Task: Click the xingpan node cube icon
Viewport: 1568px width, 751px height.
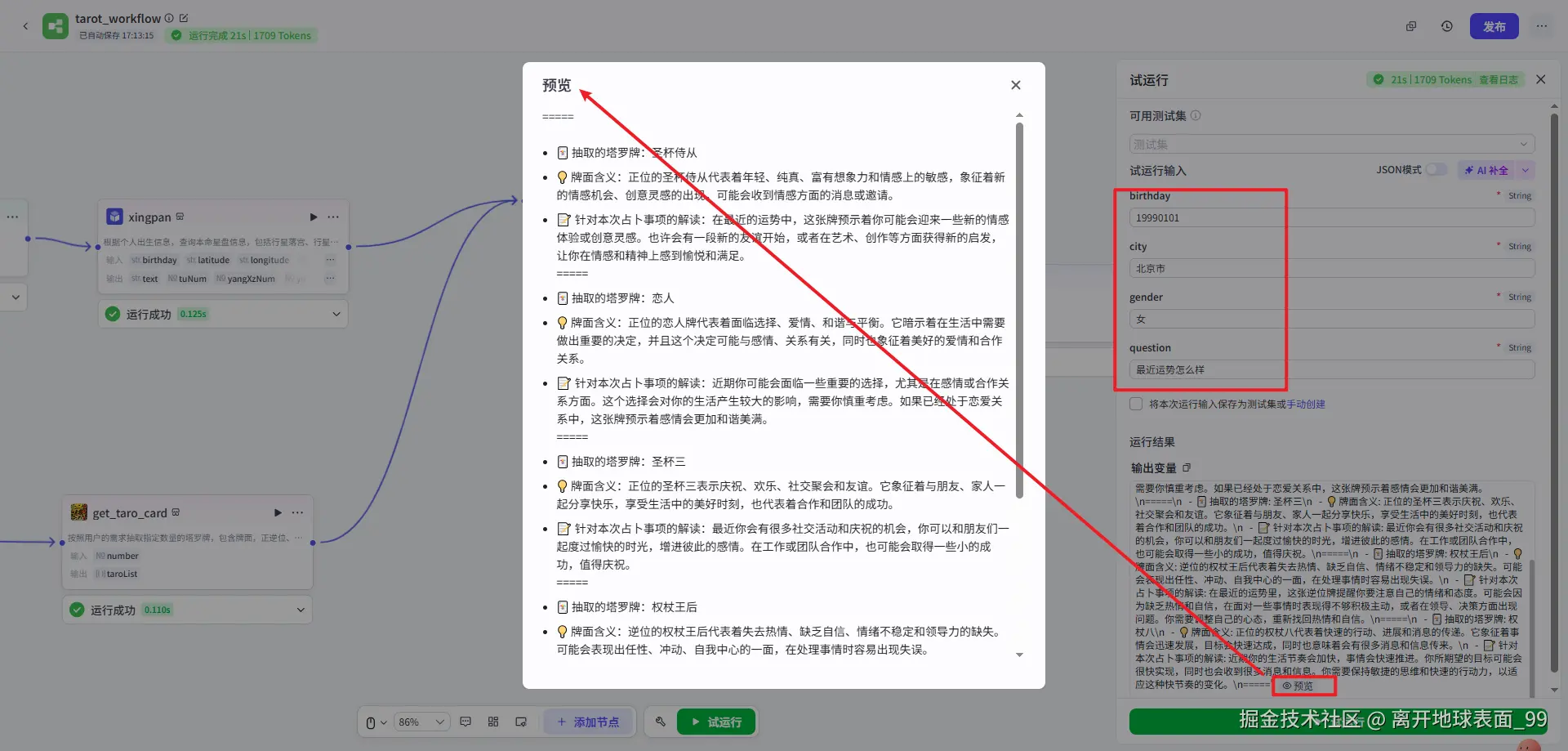Action: [115, 217]
